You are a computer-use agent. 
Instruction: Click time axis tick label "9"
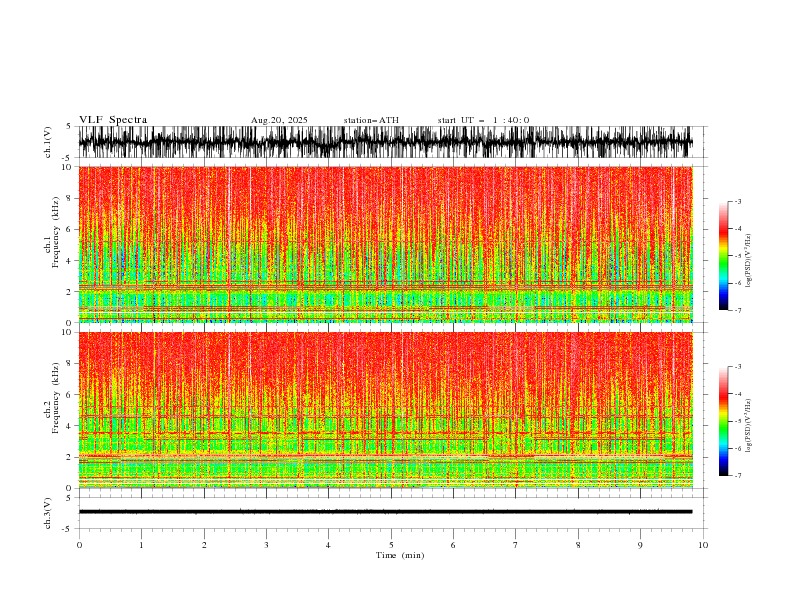[640, 545]
